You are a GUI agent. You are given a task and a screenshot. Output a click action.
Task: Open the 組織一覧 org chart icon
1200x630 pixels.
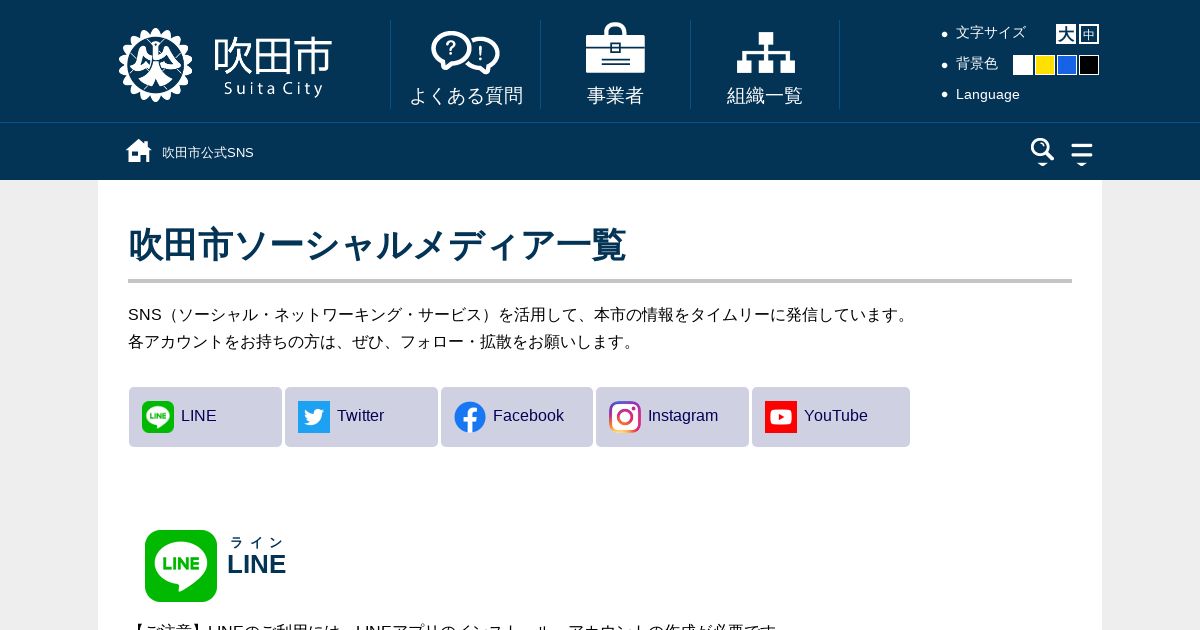tap(765, 52)
